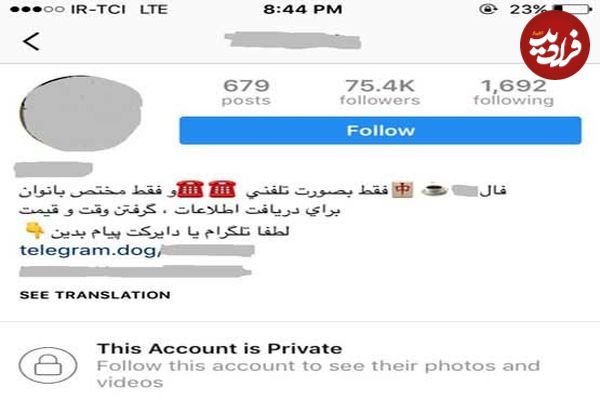Open the 1,692 following list
This screenshot has width=600, height=400.
(x=514, y=92)
